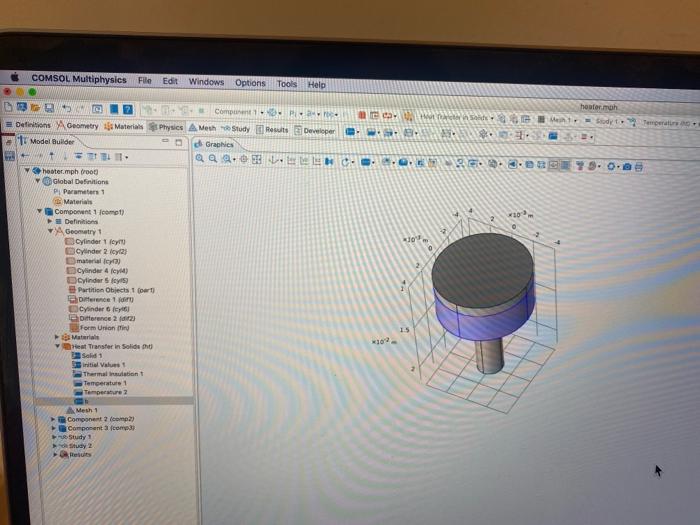Collapse the heater.mph root node

coord(27,170)
